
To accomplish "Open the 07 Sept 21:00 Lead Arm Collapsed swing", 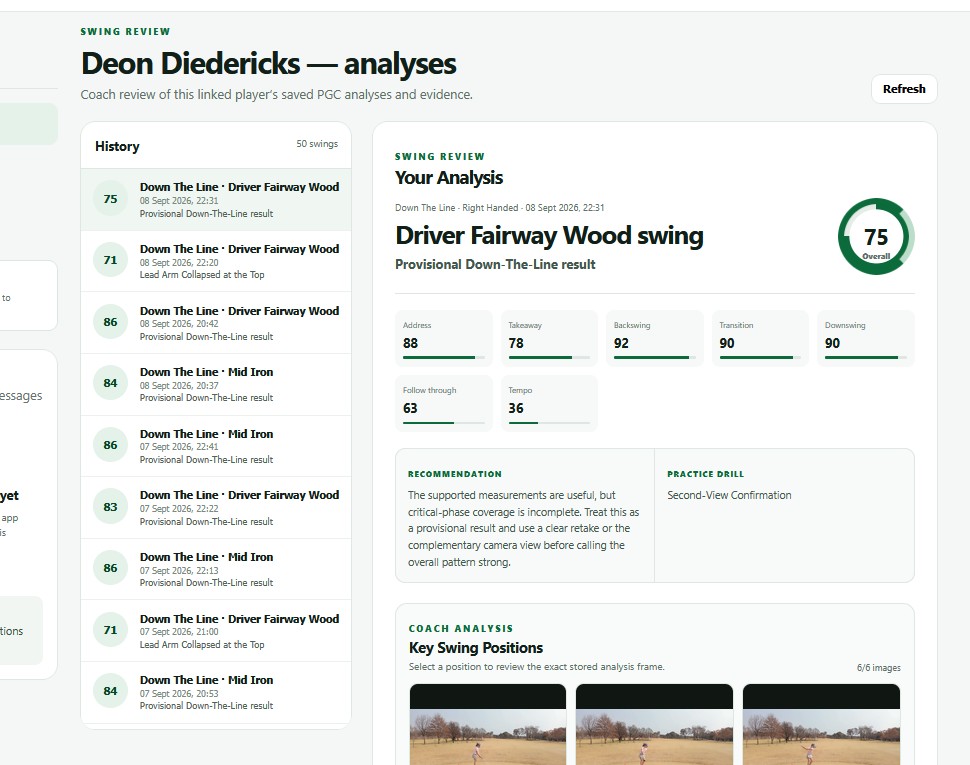I will click(x=216, y=631).
